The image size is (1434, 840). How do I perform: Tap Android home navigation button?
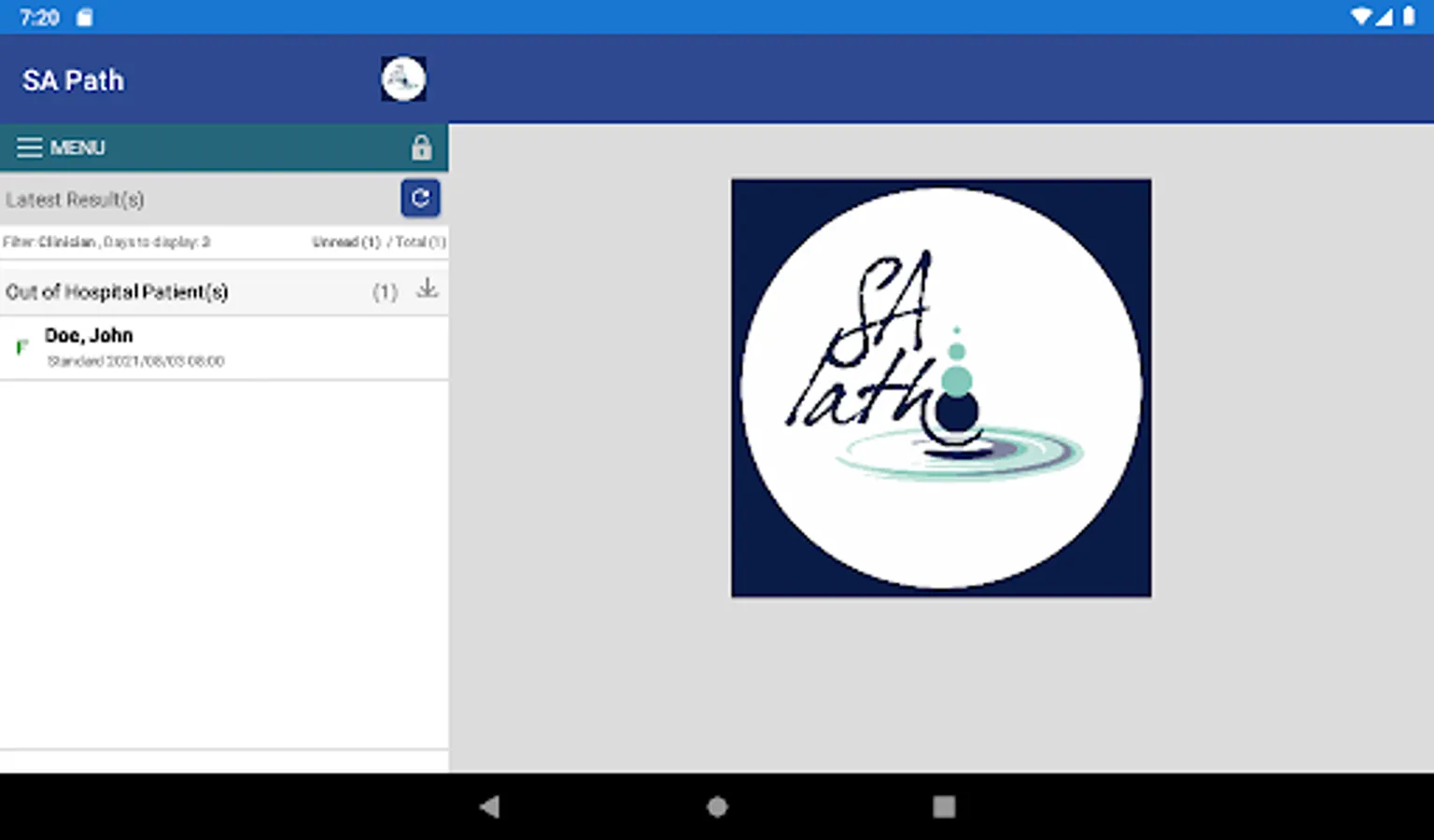717,806
